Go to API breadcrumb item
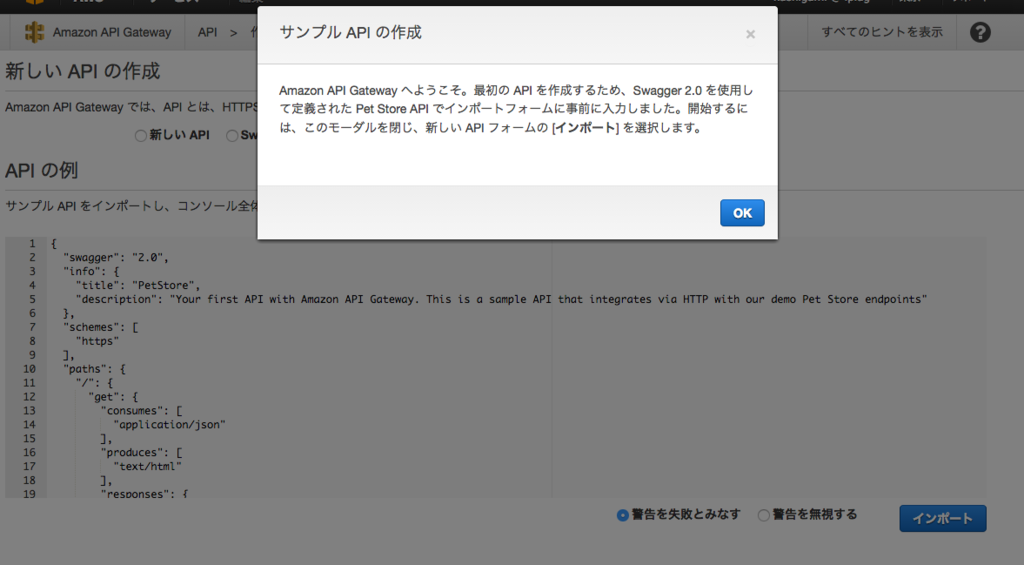Screen dimensions: 1024x565 click(207, 32)
